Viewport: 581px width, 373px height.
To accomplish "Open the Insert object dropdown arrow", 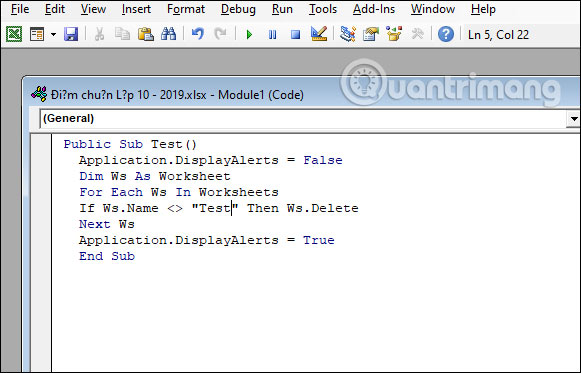I will (53, 34).
